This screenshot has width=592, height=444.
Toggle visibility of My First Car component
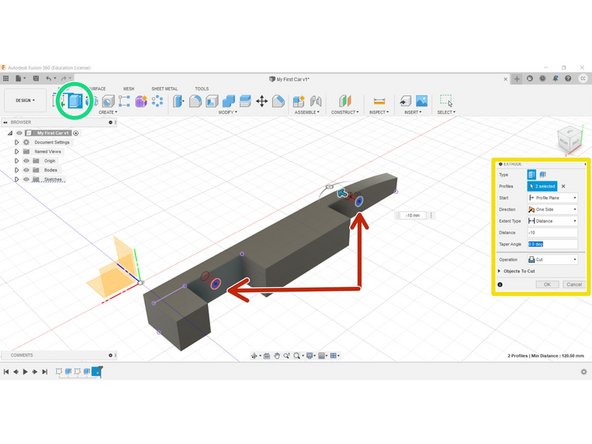point(20,133)
